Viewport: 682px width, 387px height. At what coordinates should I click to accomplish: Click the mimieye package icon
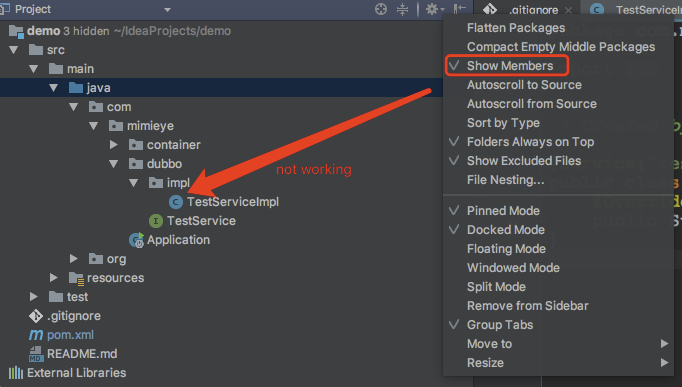116,126
